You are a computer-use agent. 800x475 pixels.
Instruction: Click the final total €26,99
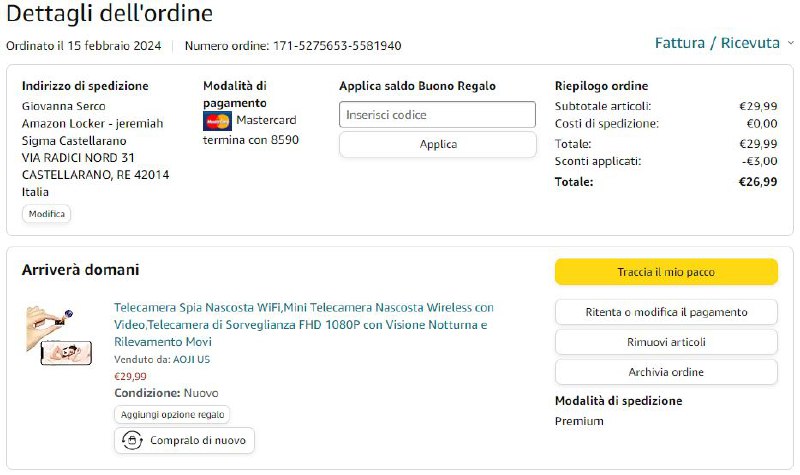[x=757, y=182]
